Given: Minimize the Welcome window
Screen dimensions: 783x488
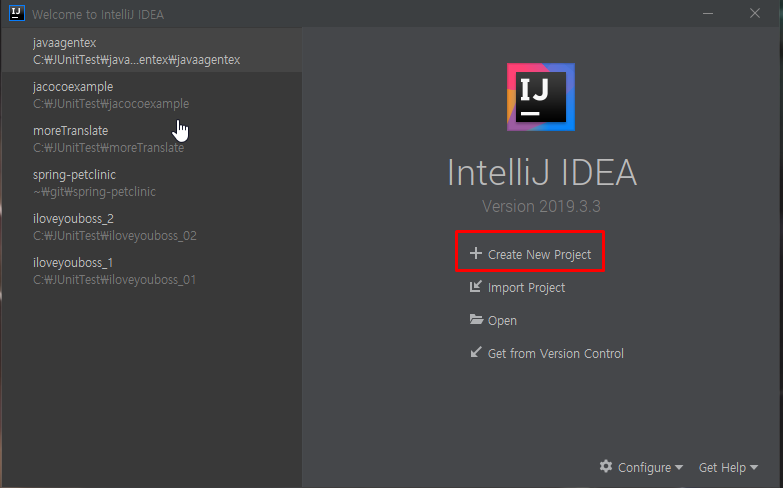Looking at the screenshot, I should [708, 13].
